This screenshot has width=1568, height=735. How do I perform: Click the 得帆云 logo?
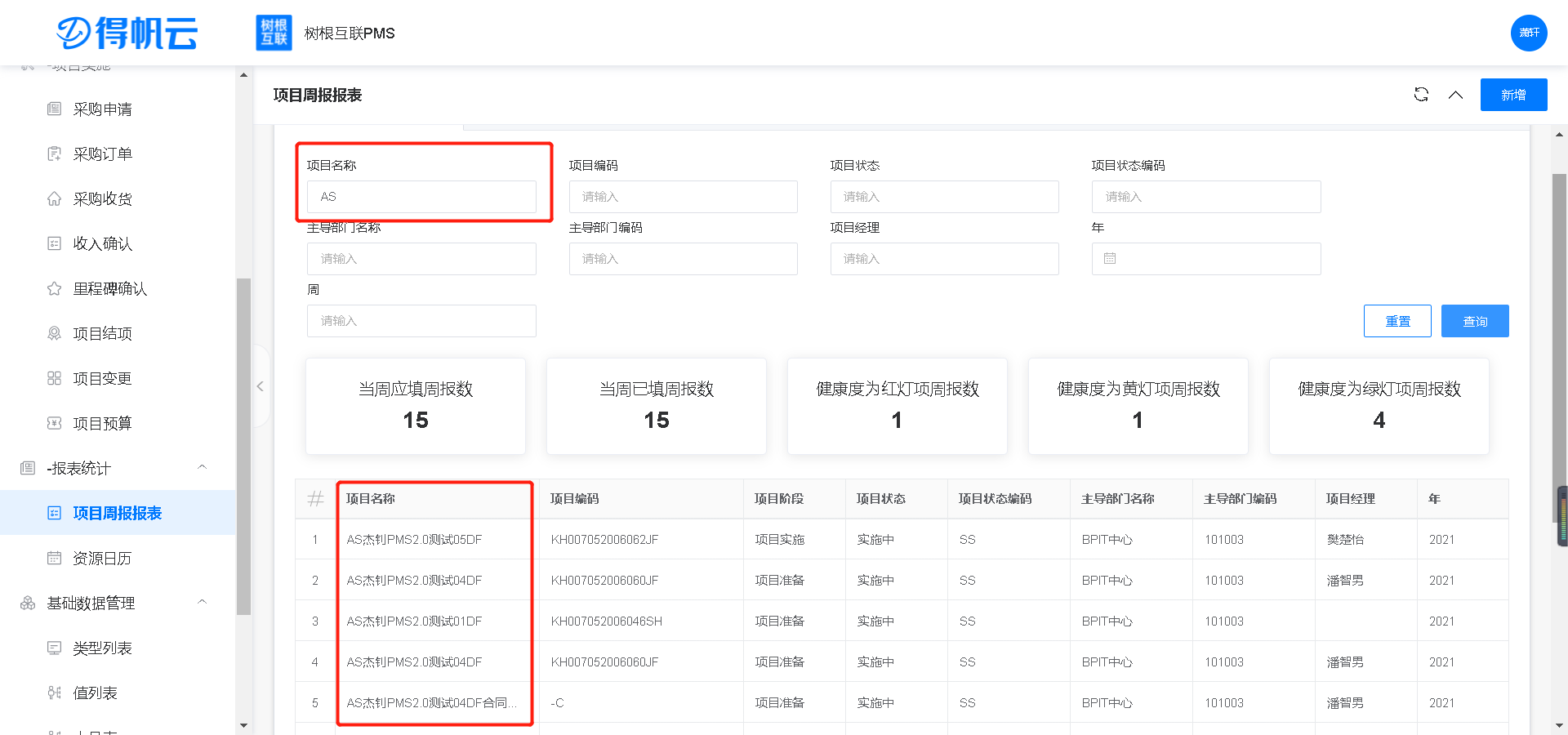click(127, 33)
